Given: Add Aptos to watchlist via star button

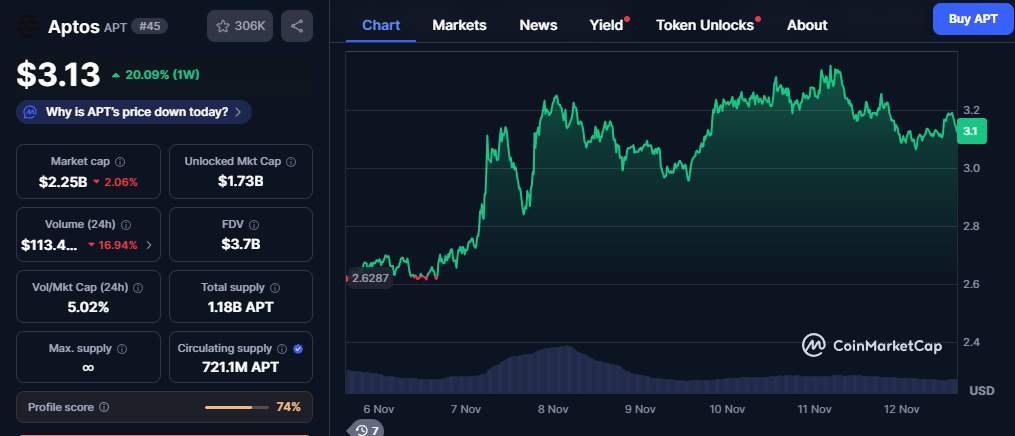Looking at the screenshot, I should [x=240, y=26].
